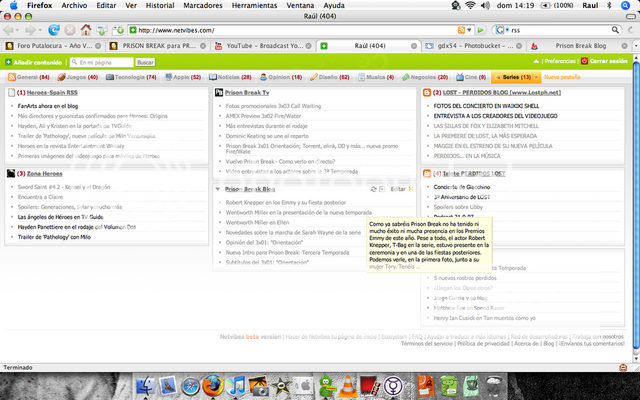Reload the page with the refresh icon

51,30
